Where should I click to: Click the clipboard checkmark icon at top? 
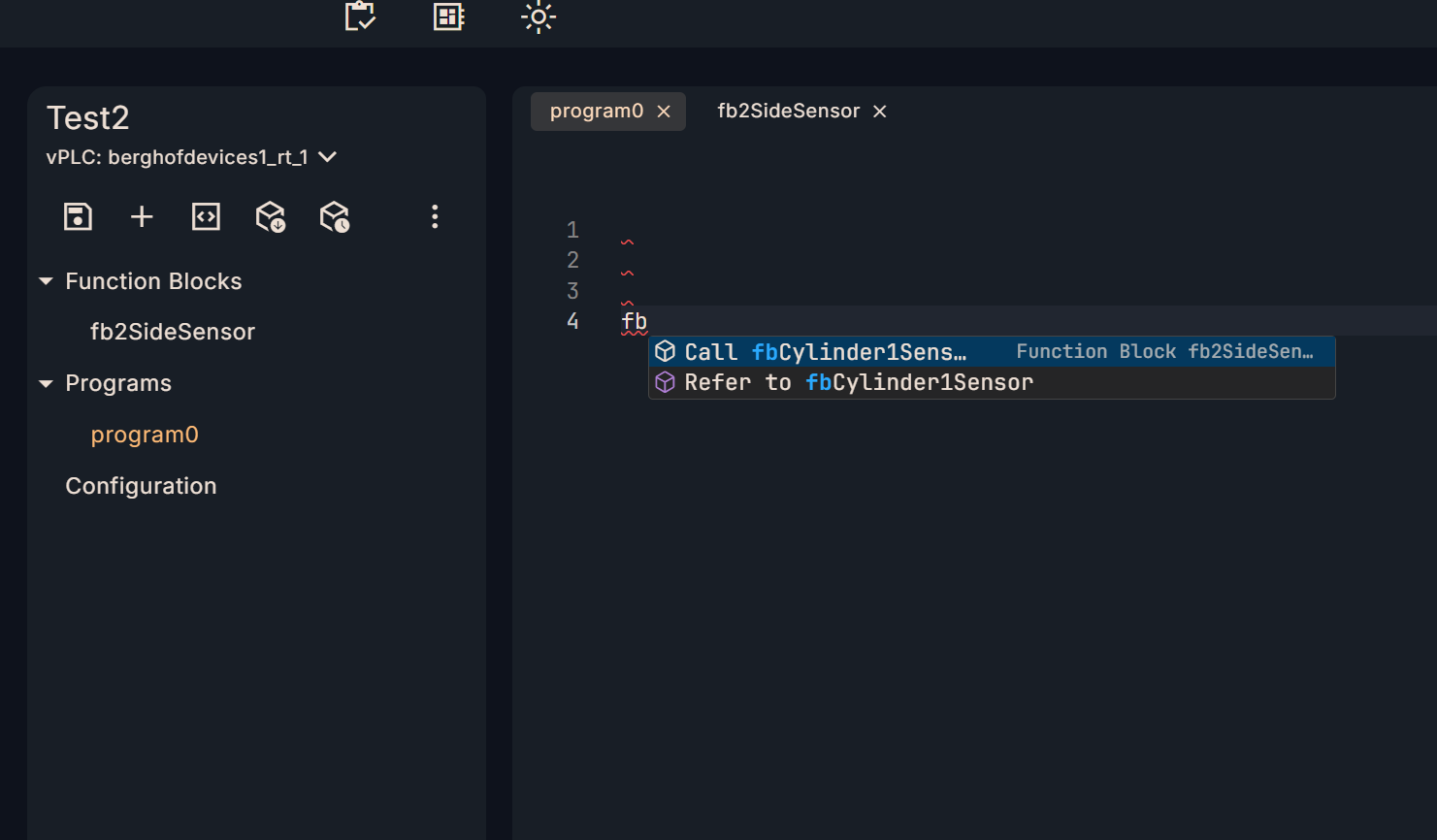(360, 16)
